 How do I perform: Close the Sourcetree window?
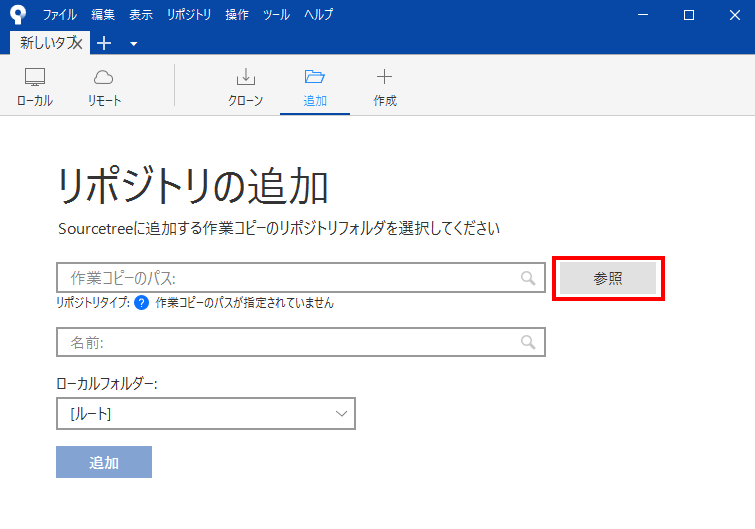click(735, 15)
